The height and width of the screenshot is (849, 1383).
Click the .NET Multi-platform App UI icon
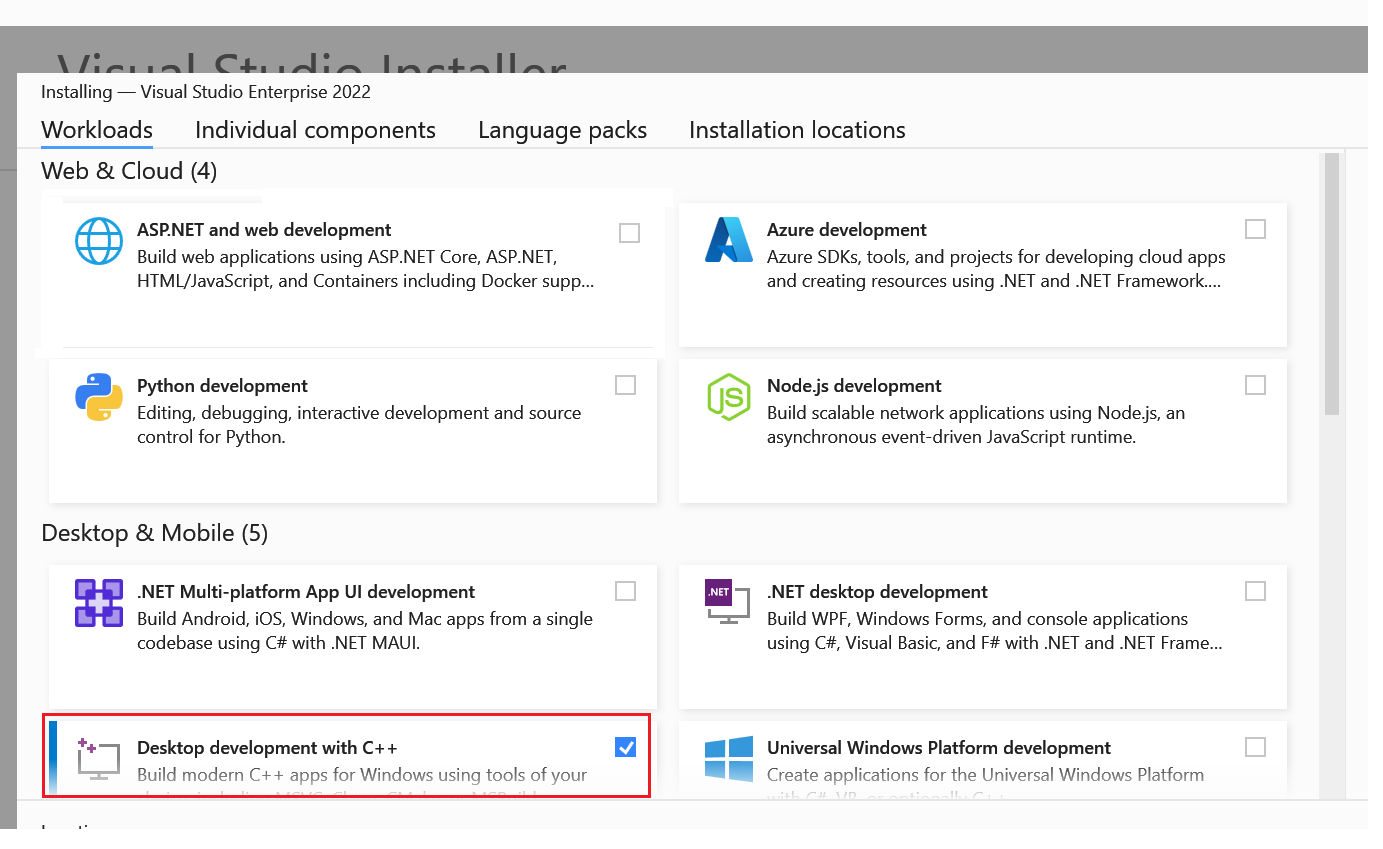tap(98, 602)
